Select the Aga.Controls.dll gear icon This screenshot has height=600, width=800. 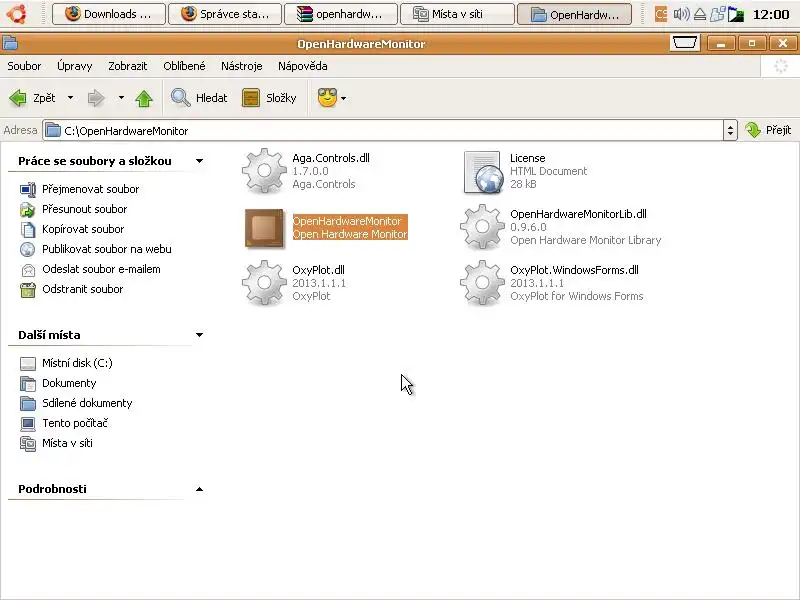click(264, 171)
